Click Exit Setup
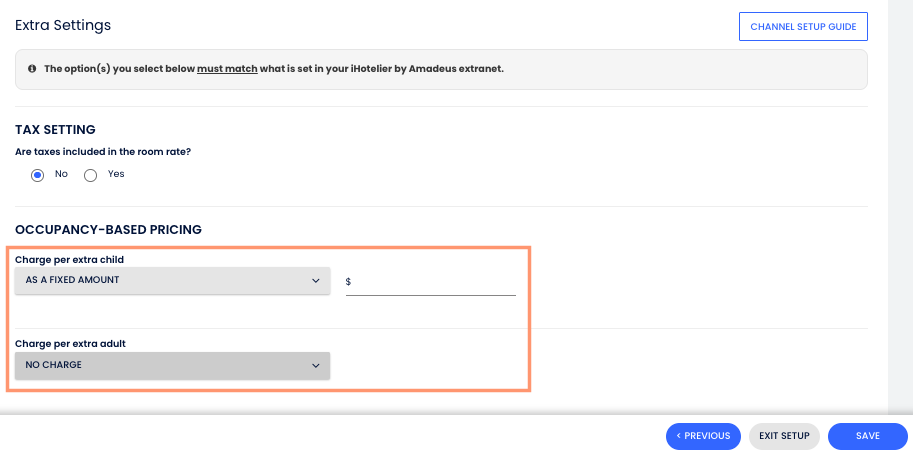The image size is (913, 457). tap(784, 436)
